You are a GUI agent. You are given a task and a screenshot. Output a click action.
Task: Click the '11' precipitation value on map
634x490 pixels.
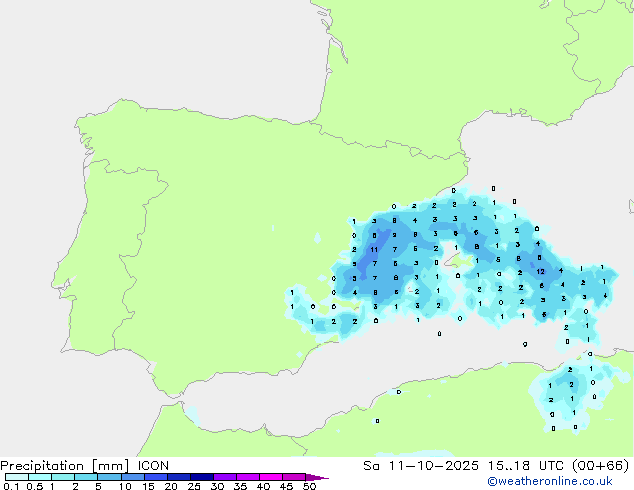(374, 249)
